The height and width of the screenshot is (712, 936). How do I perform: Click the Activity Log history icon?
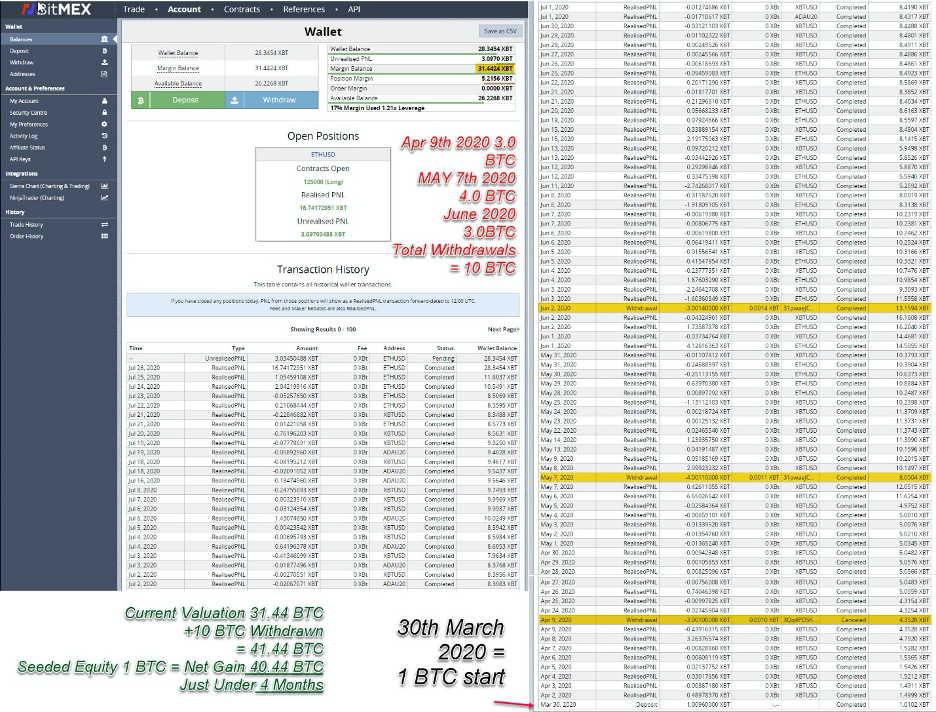tap(104, 136)
